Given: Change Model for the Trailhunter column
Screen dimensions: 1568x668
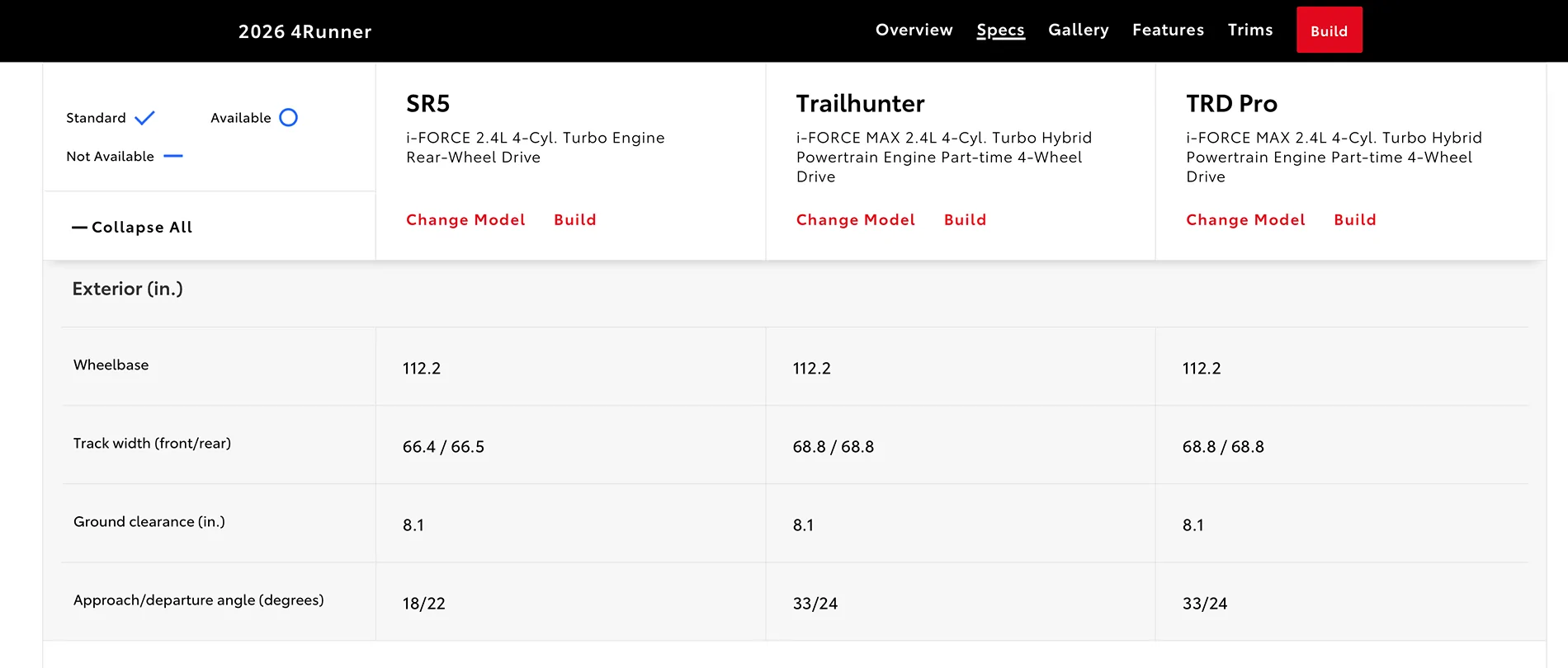Looking at the screenshot, I should coord(855,220).
